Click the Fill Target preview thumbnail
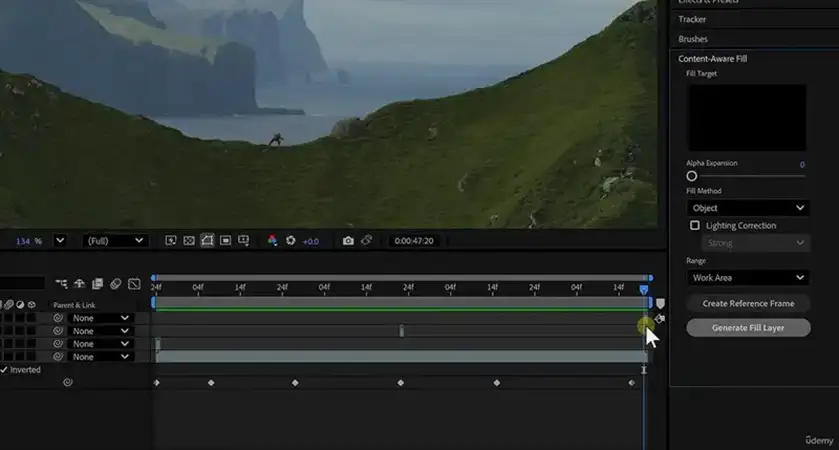Image resolution: width=839 pixels, height=450 pixels. [746, 117]
